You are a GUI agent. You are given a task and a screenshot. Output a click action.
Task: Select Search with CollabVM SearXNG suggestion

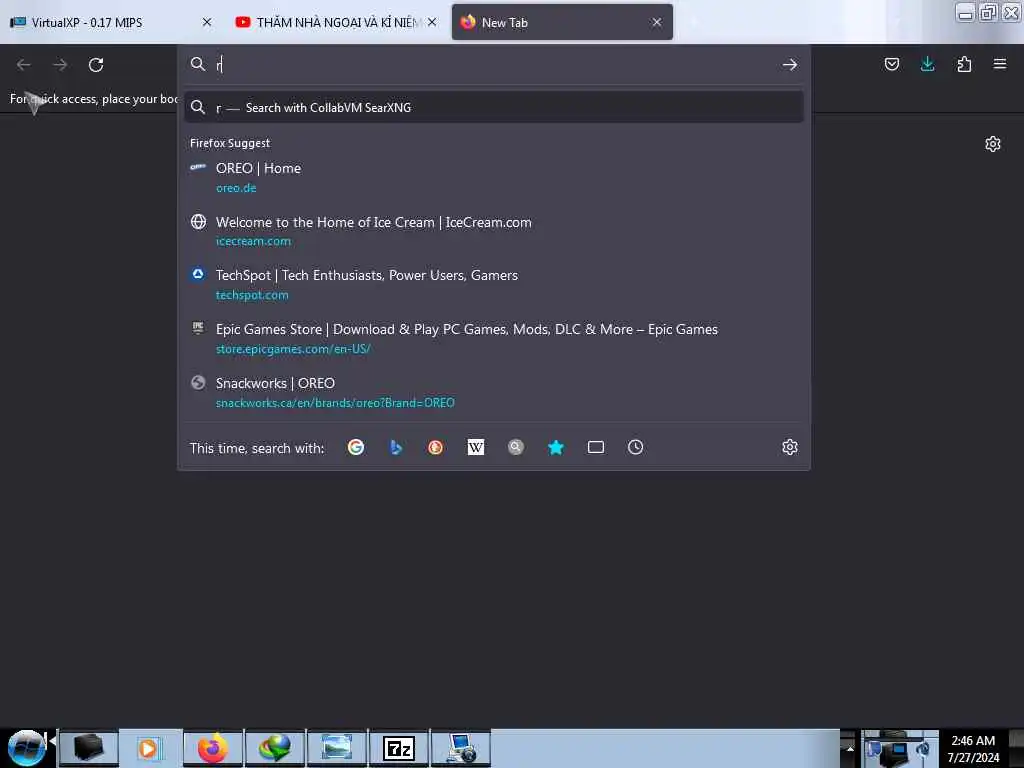pyautogui.click(x=494, y=107)
